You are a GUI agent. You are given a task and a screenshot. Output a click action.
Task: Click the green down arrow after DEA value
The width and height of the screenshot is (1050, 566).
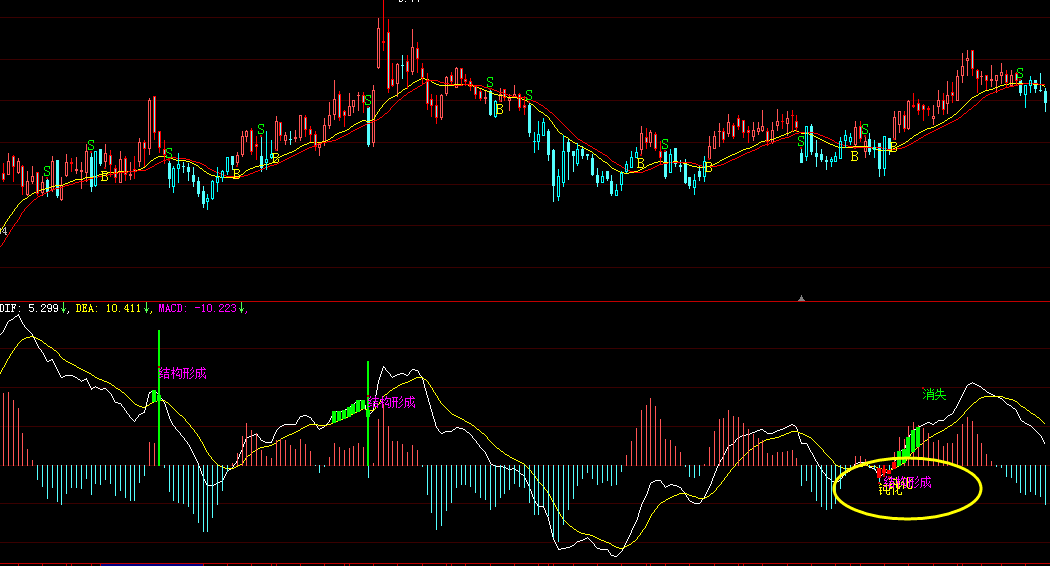(x=148, y=308)
